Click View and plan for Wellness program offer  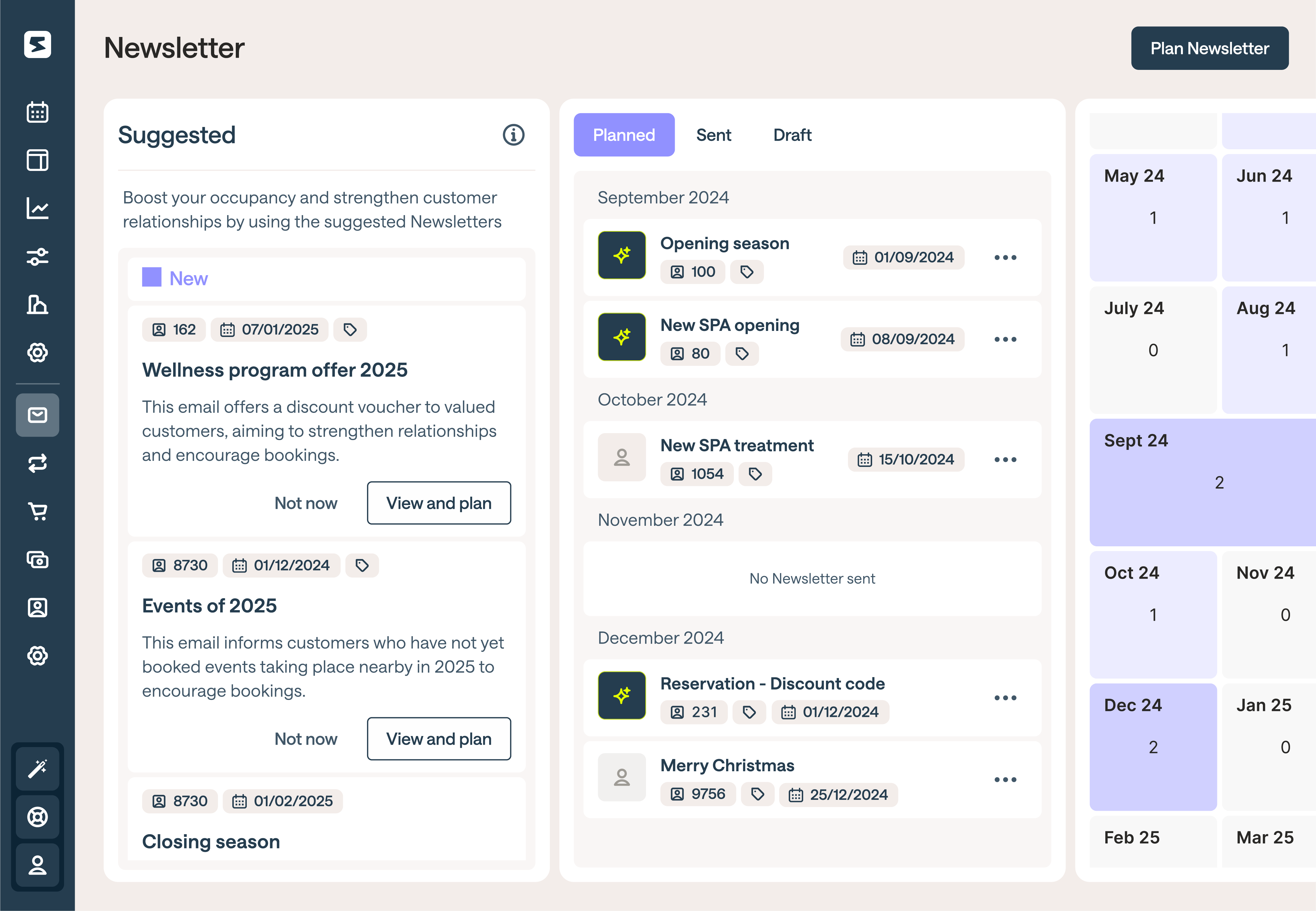click(439, 503)
